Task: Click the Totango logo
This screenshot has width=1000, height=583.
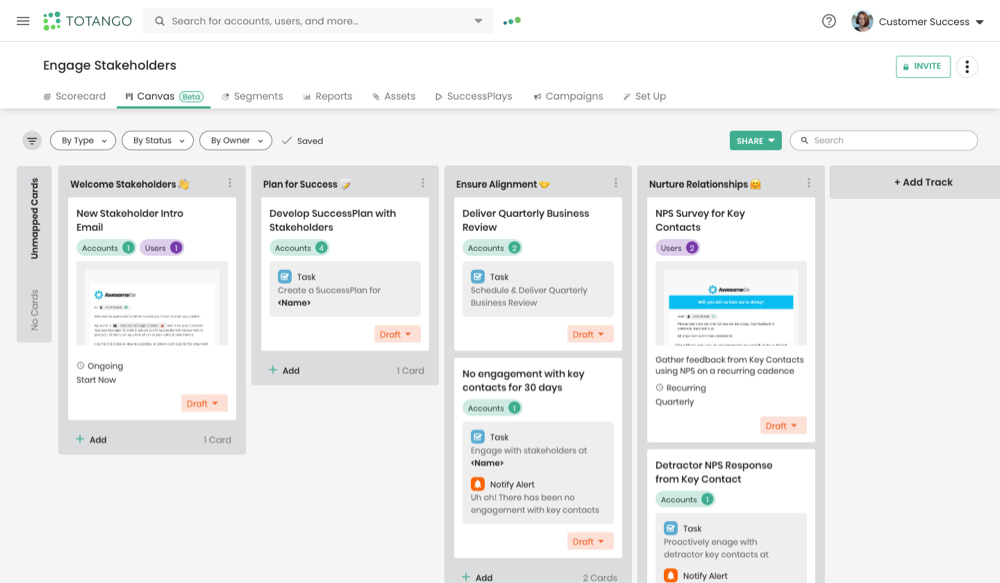Action: pos(87,21)
